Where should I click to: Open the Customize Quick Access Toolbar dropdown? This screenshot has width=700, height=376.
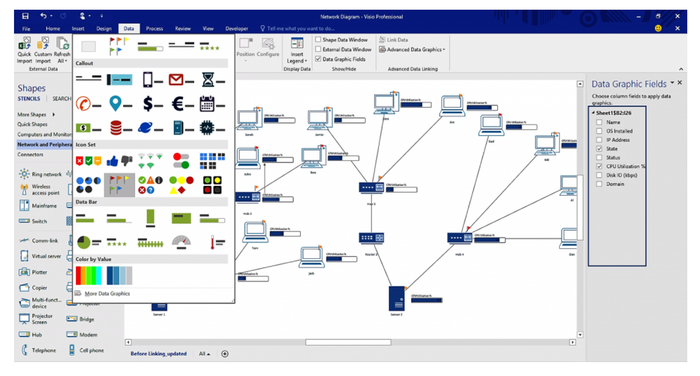click(x=101, y=16)
